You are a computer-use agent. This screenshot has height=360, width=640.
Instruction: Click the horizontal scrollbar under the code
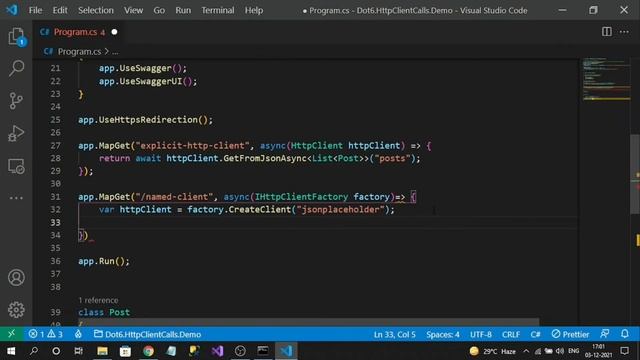[x=308, y=322]
